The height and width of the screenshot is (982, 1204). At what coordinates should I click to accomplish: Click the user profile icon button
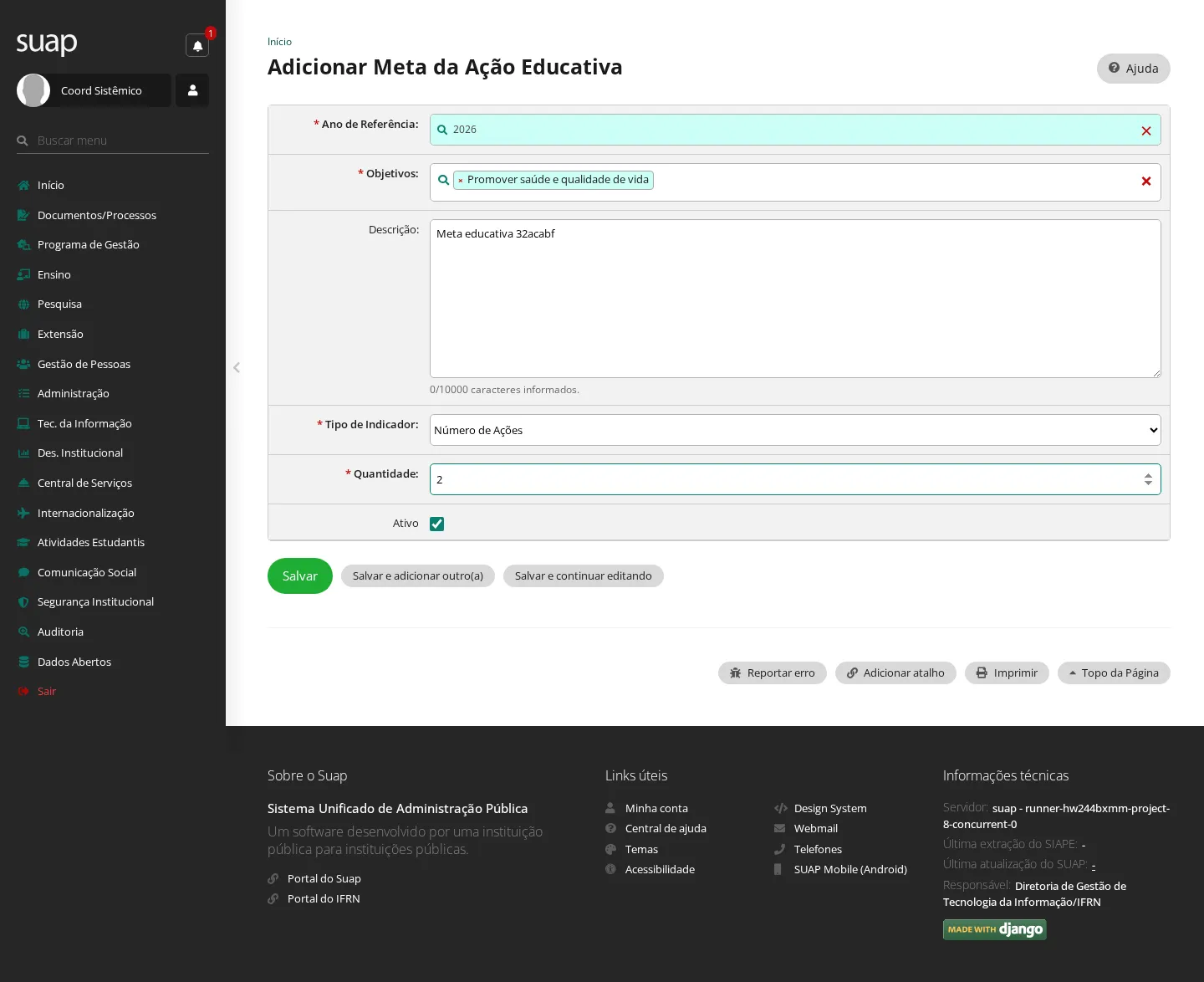click(x=192, y=90)
